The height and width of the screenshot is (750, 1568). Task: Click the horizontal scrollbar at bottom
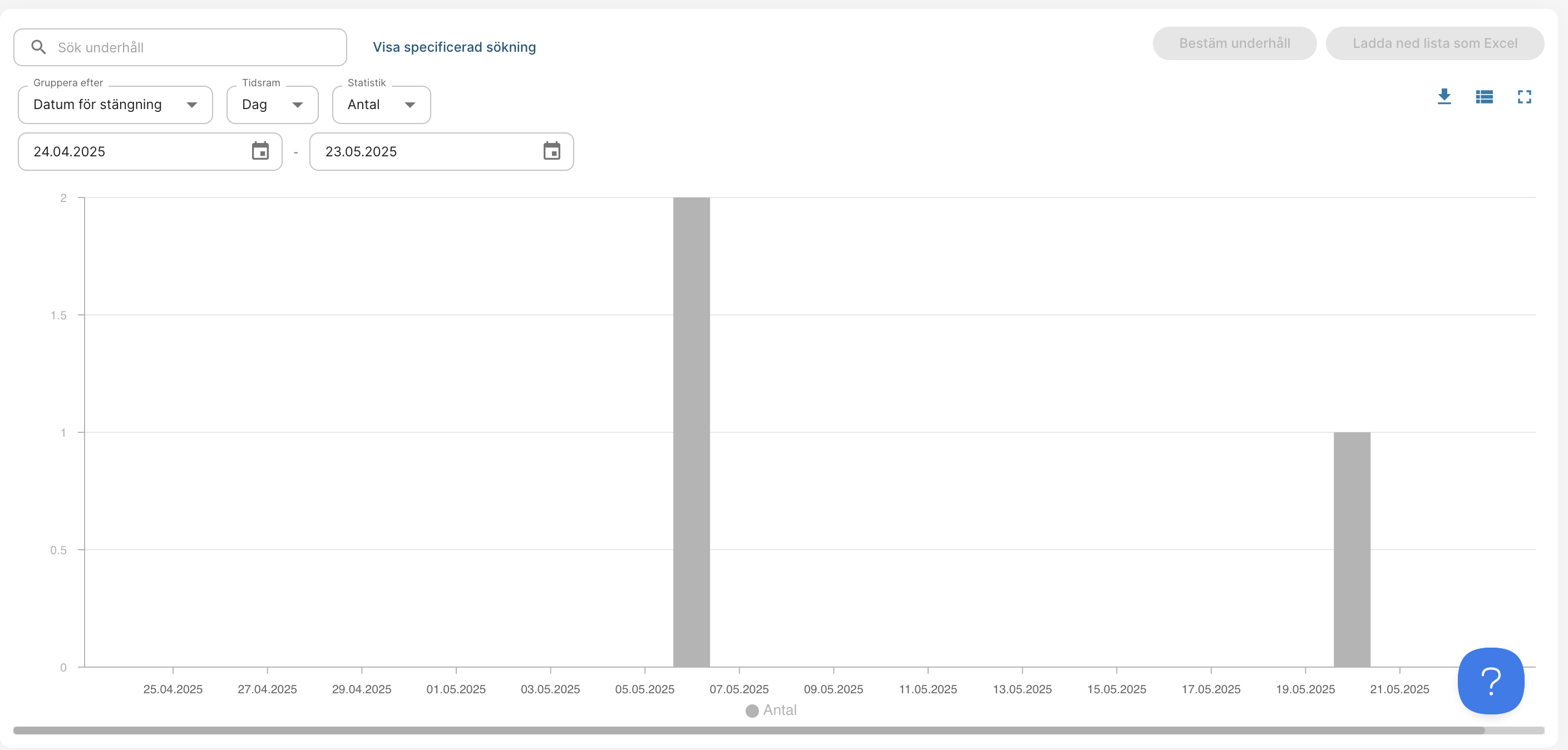(749, 730)
